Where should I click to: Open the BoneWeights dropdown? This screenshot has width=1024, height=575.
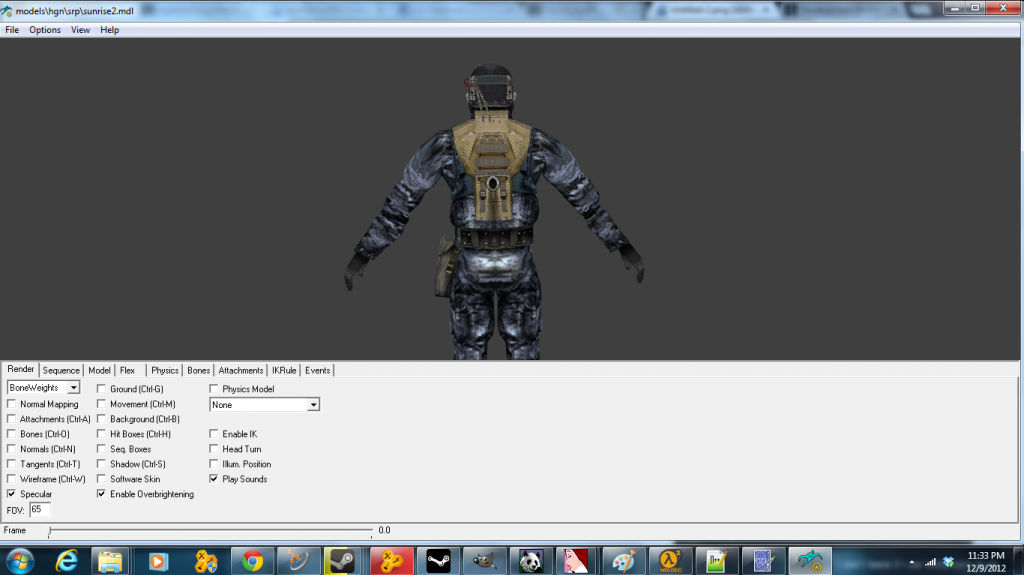(43, 387)
